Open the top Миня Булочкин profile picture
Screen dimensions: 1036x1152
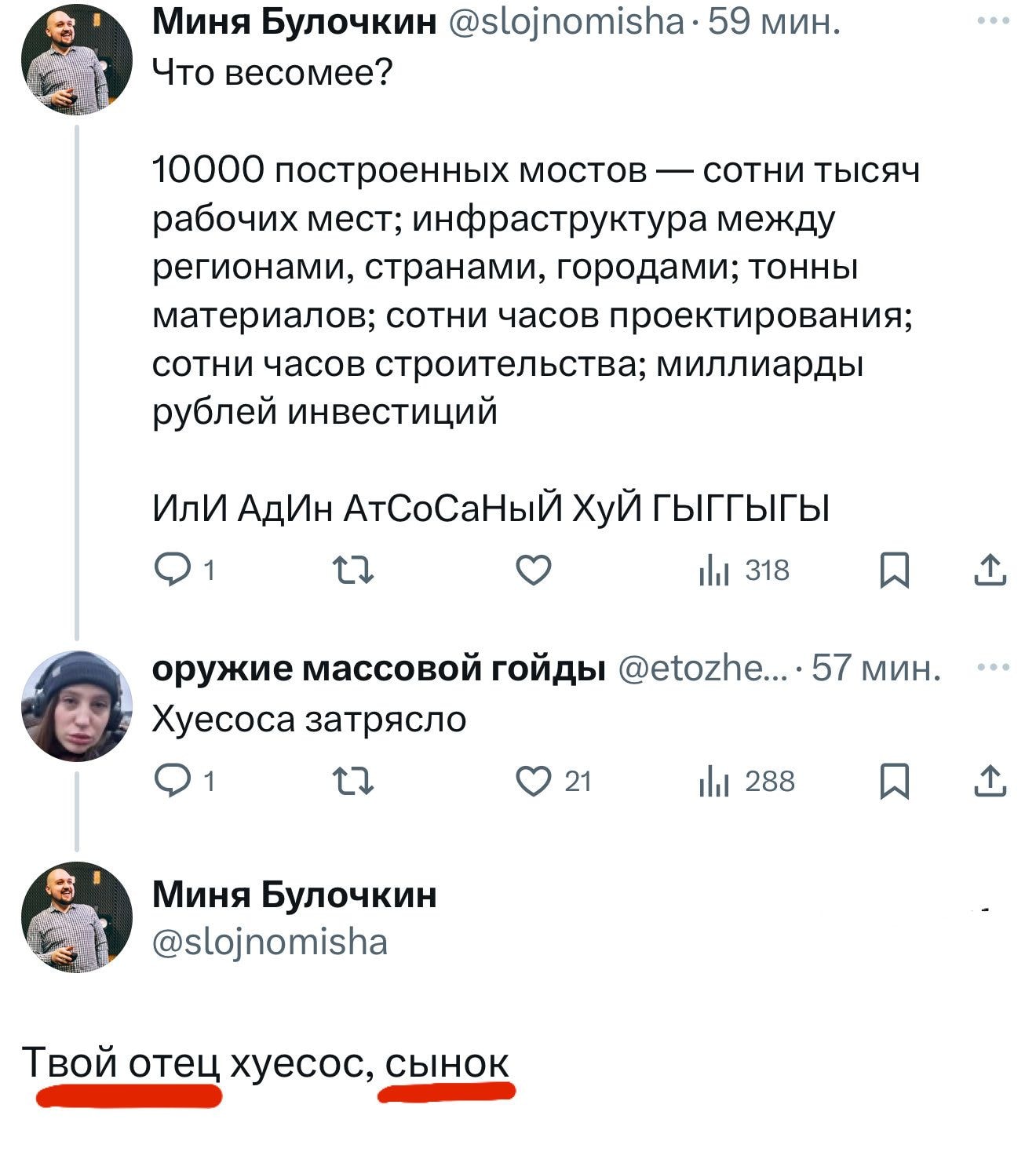(x=76, y=60)
